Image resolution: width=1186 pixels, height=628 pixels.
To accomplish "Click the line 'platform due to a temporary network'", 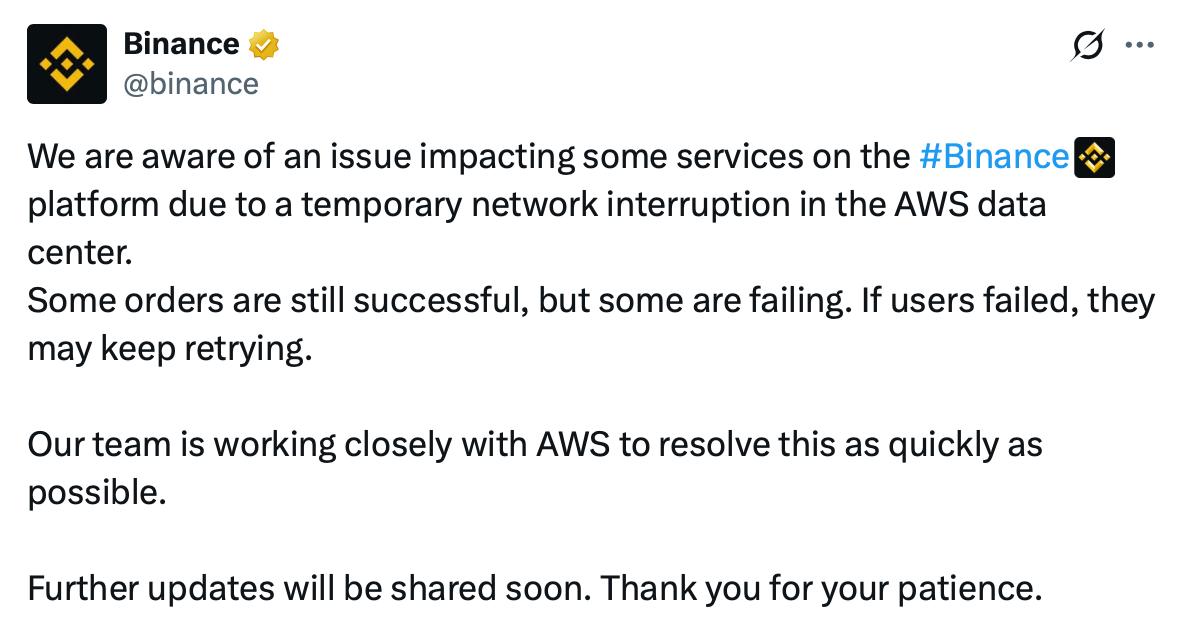I will point(537,205).
